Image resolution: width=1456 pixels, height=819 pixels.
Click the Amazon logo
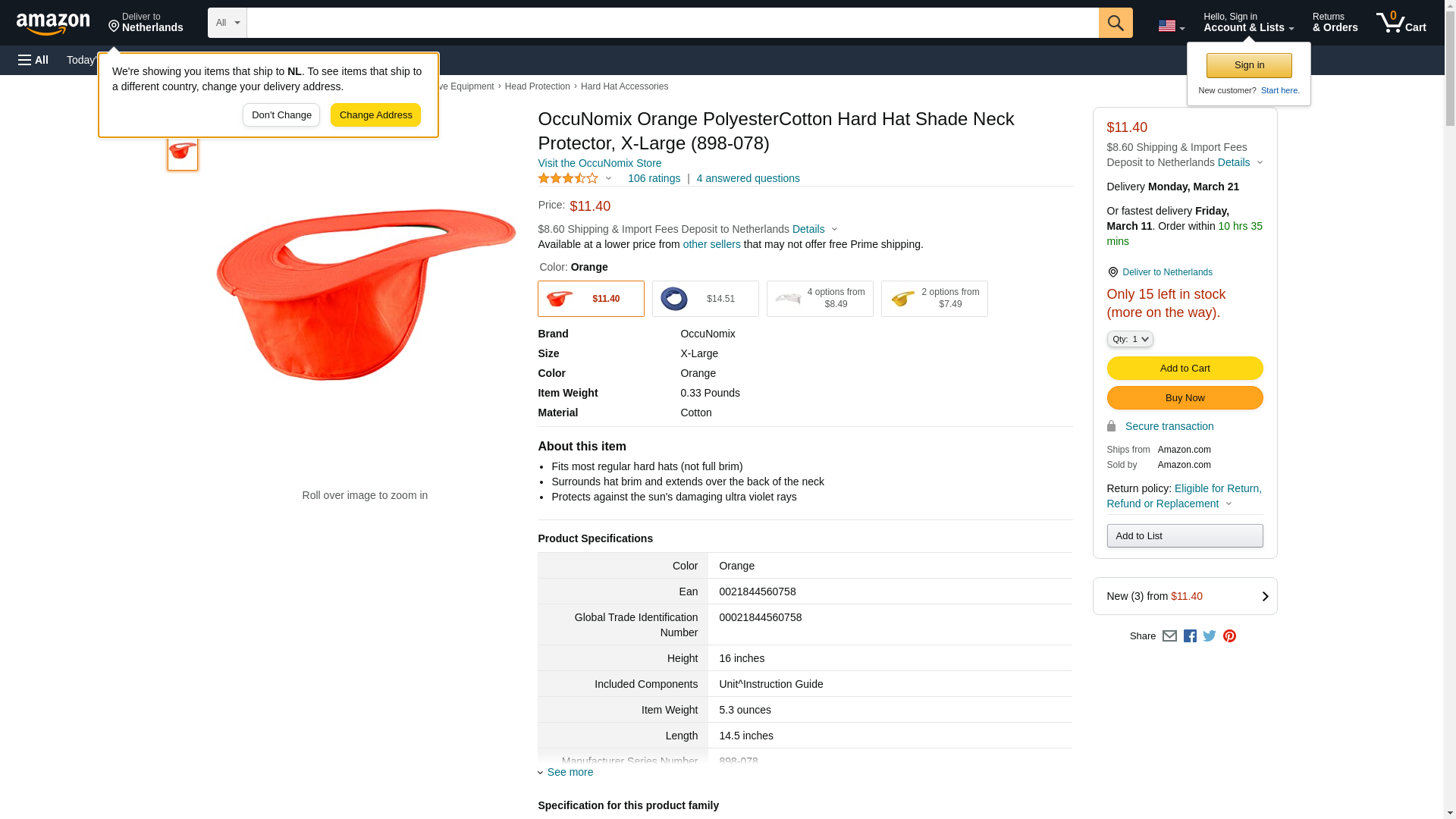pos(53,24)
